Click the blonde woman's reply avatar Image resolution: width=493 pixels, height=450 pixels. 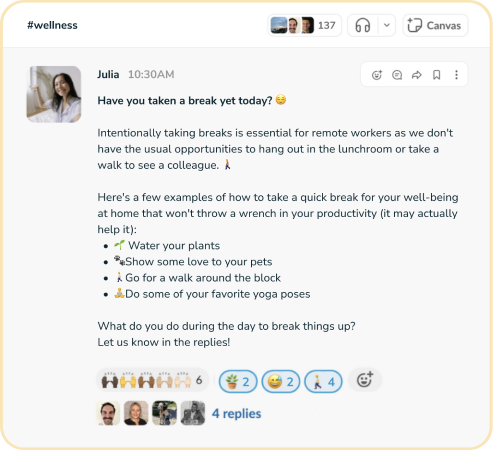pyautogui.click(x=136, y=413)
